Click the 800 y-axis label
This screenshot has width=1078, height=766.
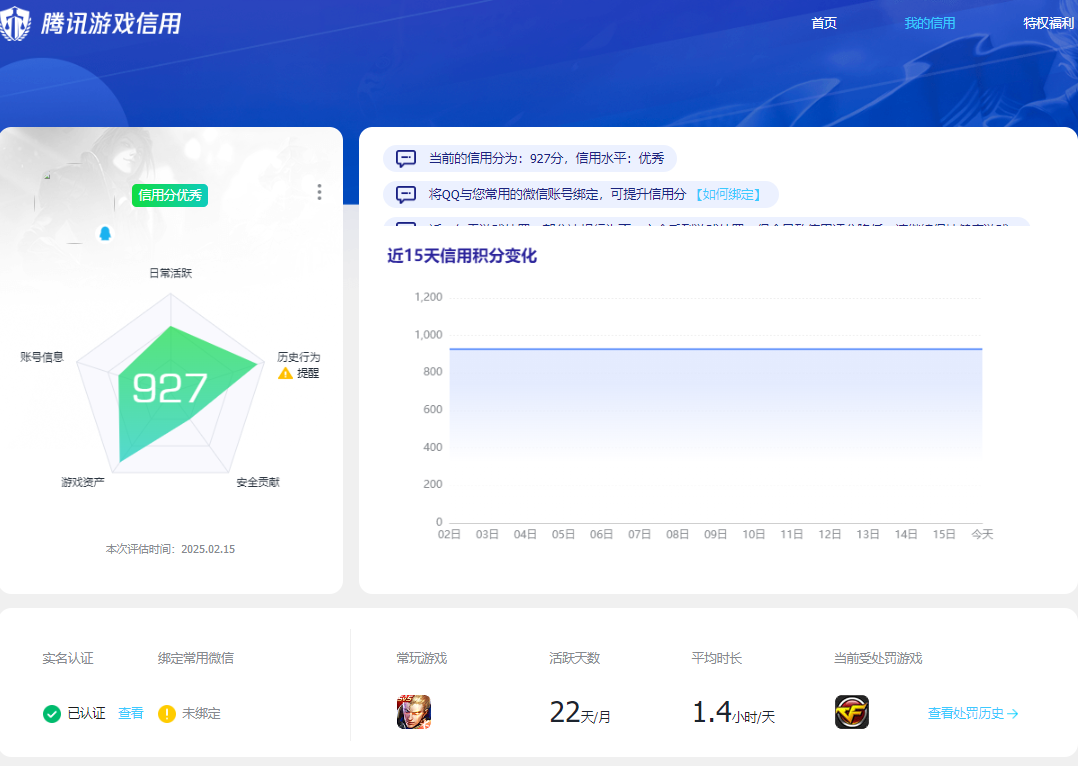[433, 372]
